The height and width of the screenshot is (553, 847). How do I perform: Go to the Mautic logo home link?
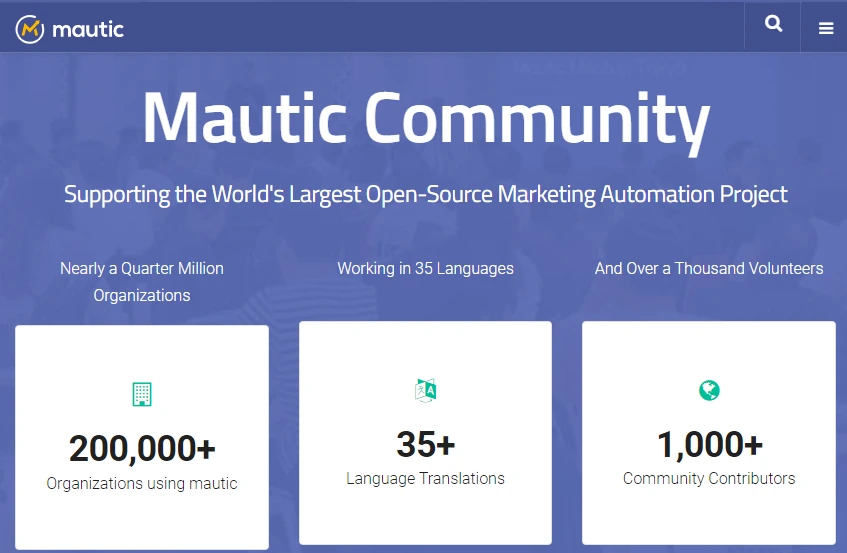click(x=70, y=29)
